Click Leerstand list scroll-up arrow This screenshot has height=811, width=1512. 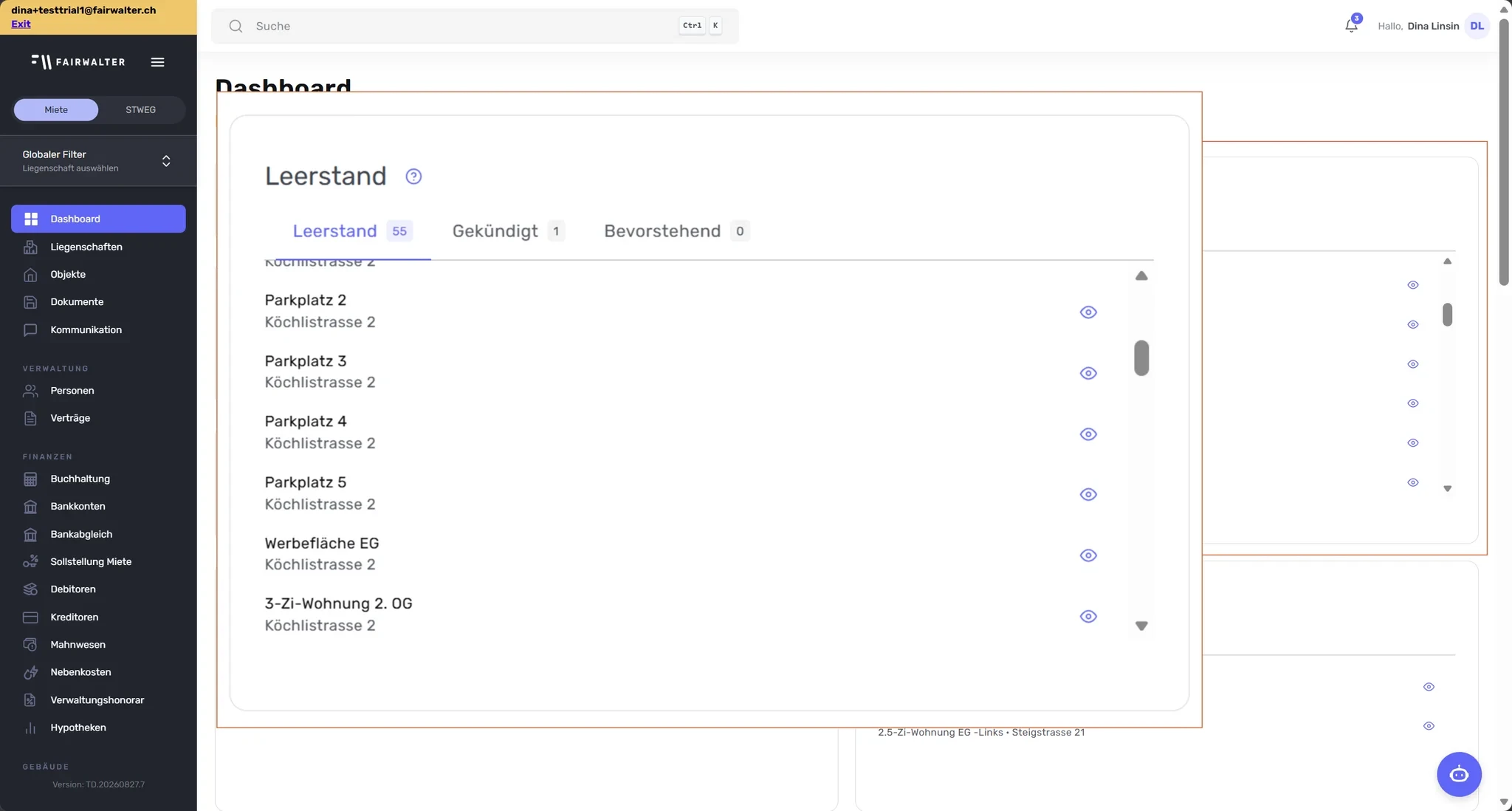(1141, 276)
